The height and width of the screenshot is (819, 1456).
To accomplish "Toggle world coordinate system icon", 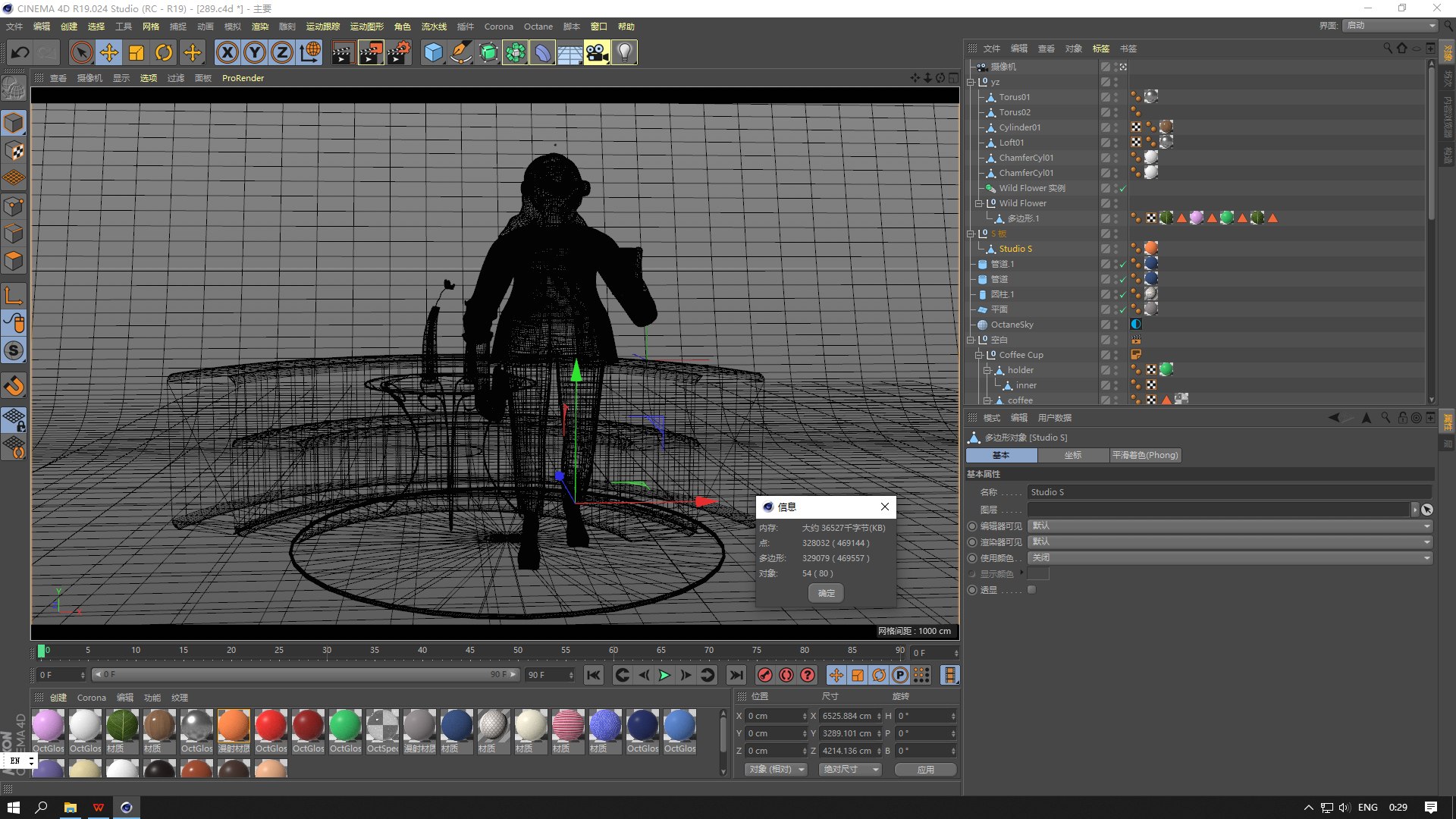I will pyautogui.click(x=310, y=52).
